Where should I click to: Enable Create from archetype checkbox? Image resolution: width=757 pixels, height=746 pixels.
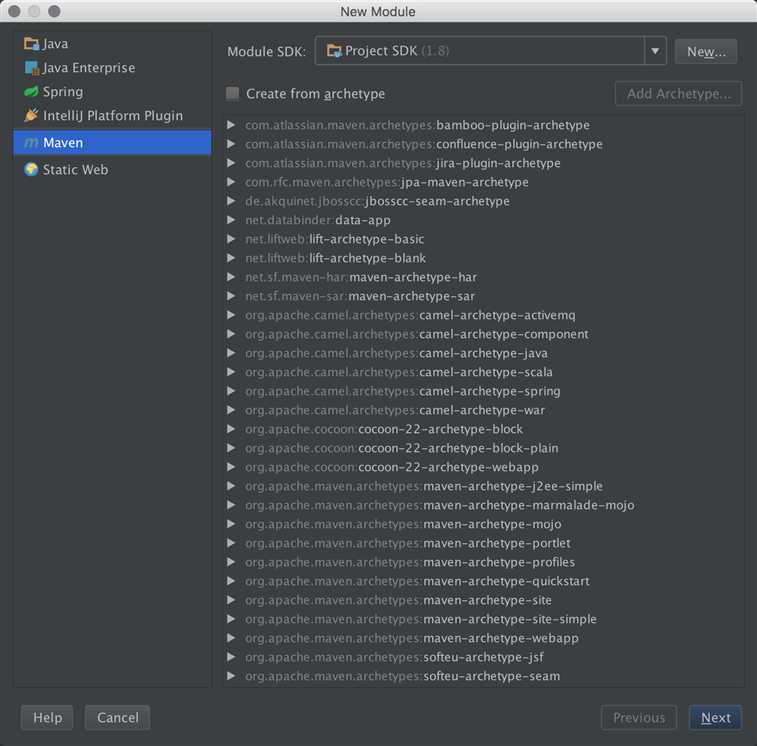click(x=232, y=93)
